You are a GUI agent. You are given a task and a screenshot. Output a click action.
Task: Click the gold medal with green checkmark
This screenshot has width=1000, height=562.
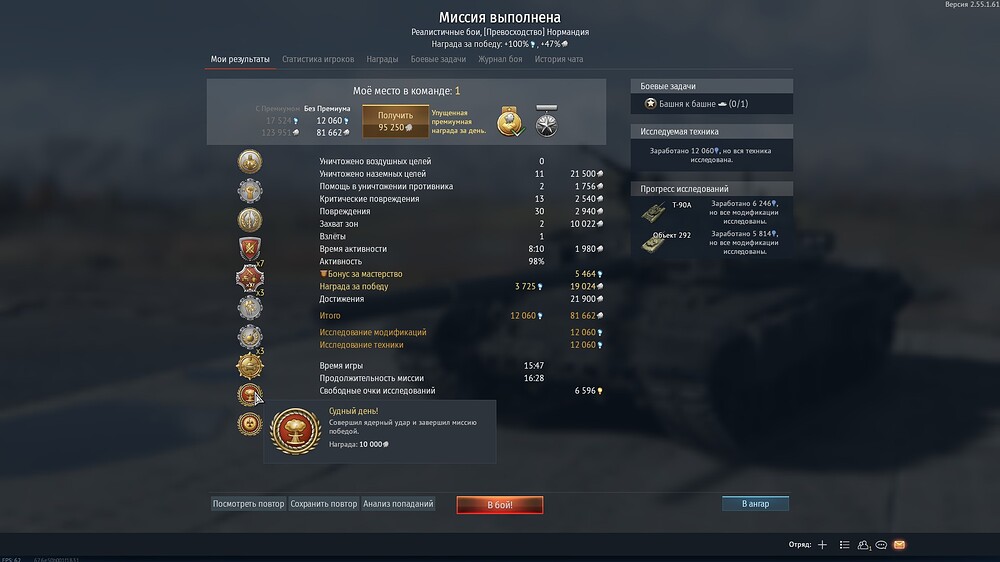[510, 122]
